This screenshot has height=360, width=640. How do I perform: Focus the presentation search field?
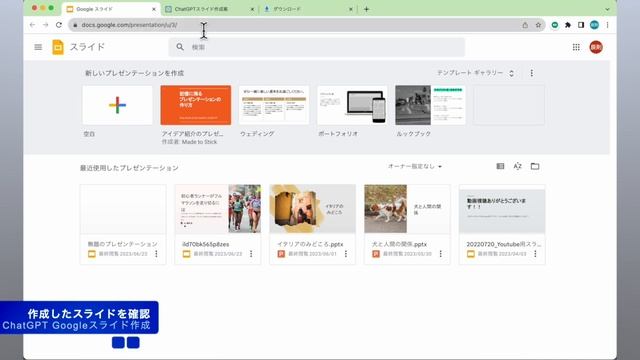[x=317, y=47]
